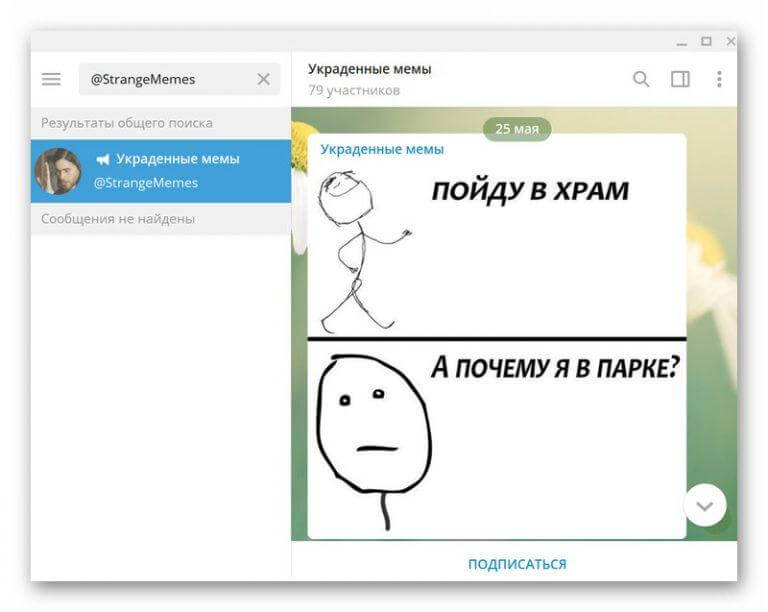The image size is (768, 612).
Task: Click the megaphone channel icon
Action: (x=102, y=160)
